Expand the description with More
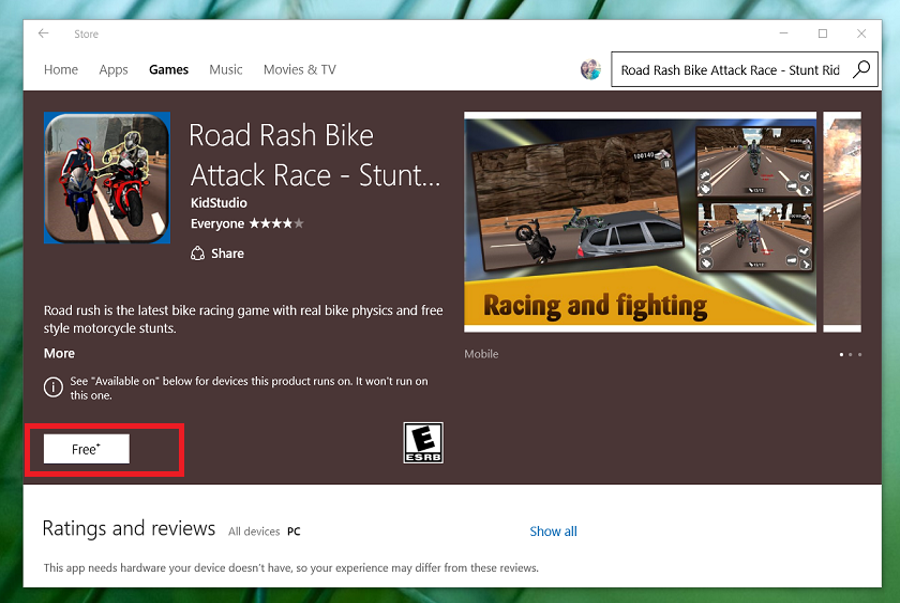This screenshot has width=900, height=603. [x=59, y=353]
